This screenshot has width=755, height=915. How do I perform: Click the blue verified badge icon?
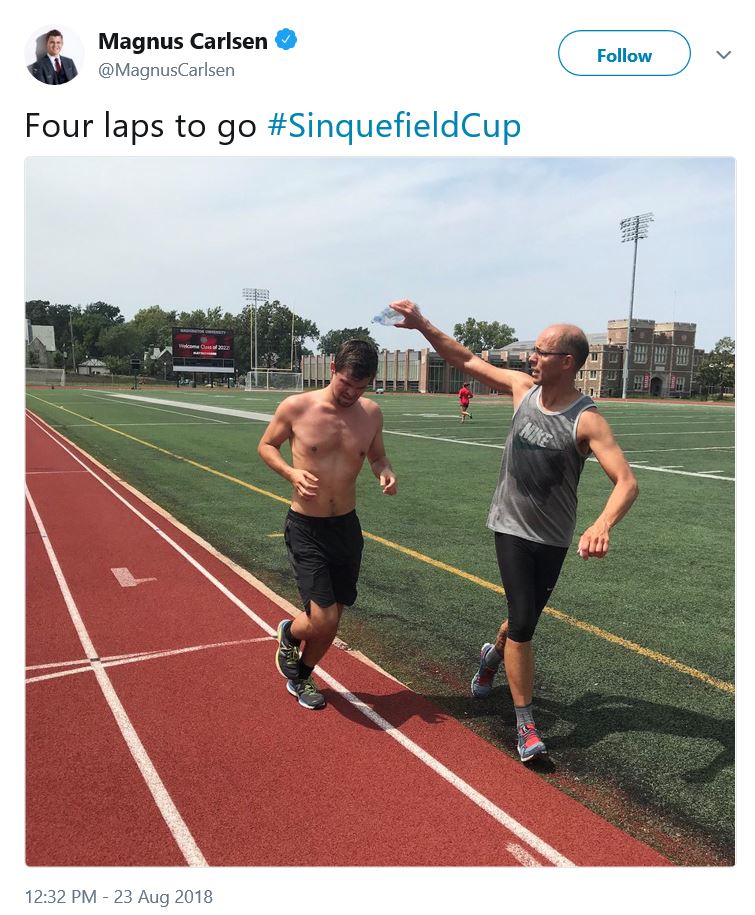(286, 40)
